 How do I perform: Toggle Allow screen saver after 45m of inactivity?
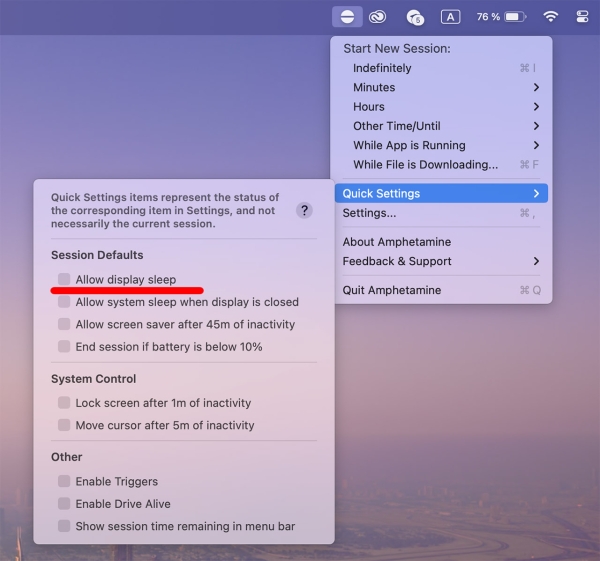[64, 324]
